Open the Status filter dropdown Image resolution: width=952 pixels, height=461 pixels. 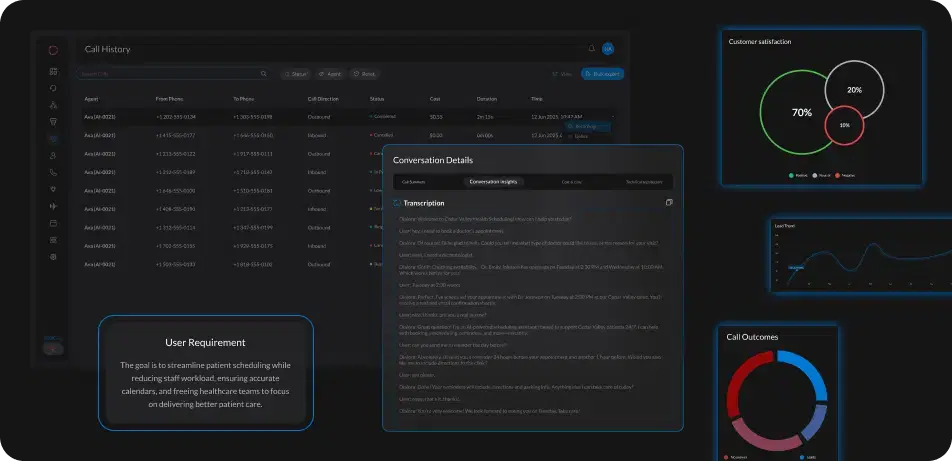[x=295, y=74]
